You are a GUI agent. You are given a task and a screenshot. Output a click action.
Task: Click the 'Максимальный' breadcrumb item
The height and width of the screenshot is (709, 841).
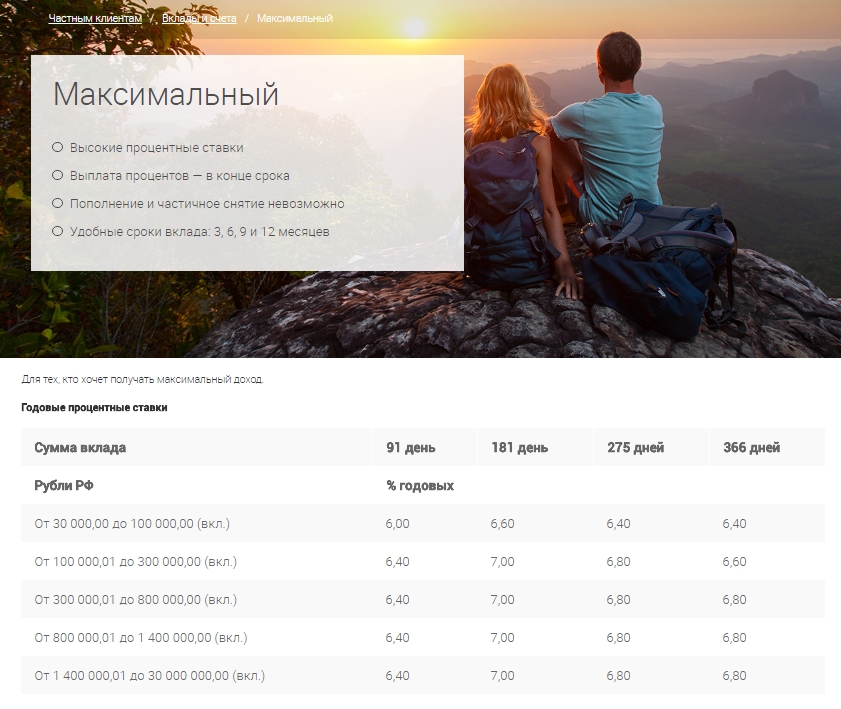(x=295, y=18)
